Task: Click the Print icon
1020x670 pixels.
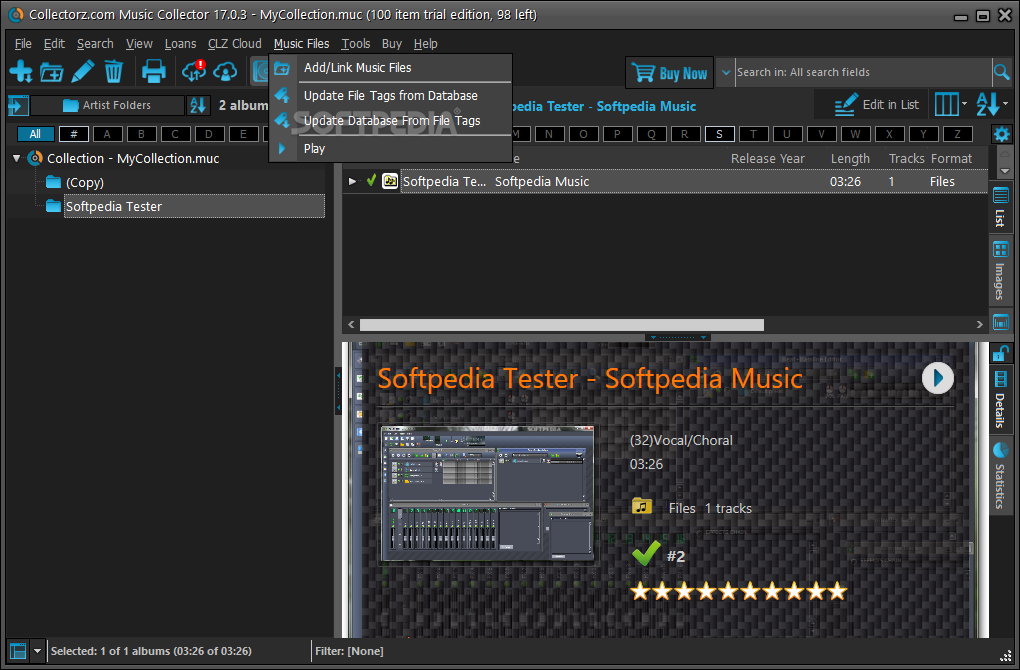Action: tap(154, 71)
